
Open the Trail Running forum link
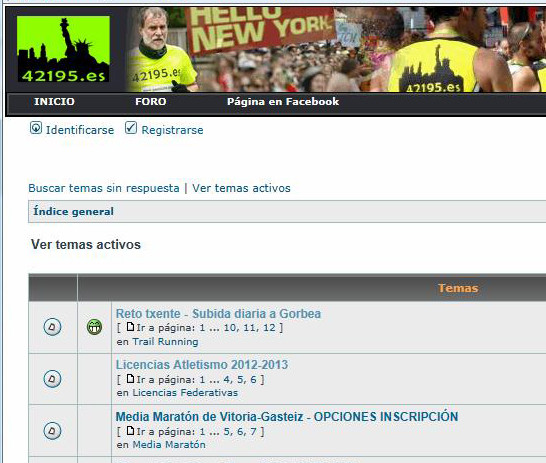[165, 342]
